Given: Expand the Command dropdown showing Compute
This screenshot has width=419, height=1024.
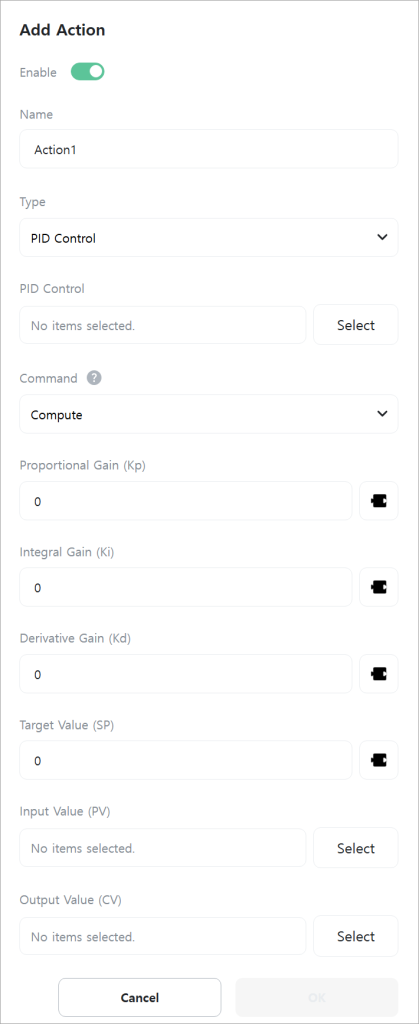Looking at the screenshot, I should pos(209,414).
